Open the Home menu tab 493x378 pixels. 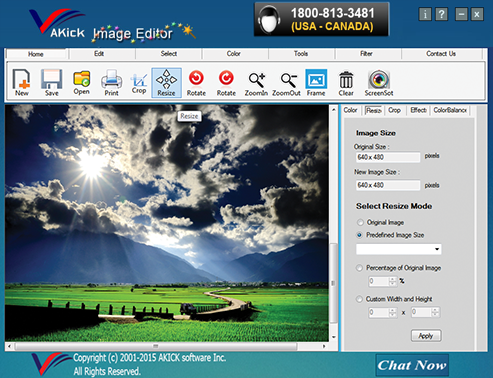click(36, 54)
